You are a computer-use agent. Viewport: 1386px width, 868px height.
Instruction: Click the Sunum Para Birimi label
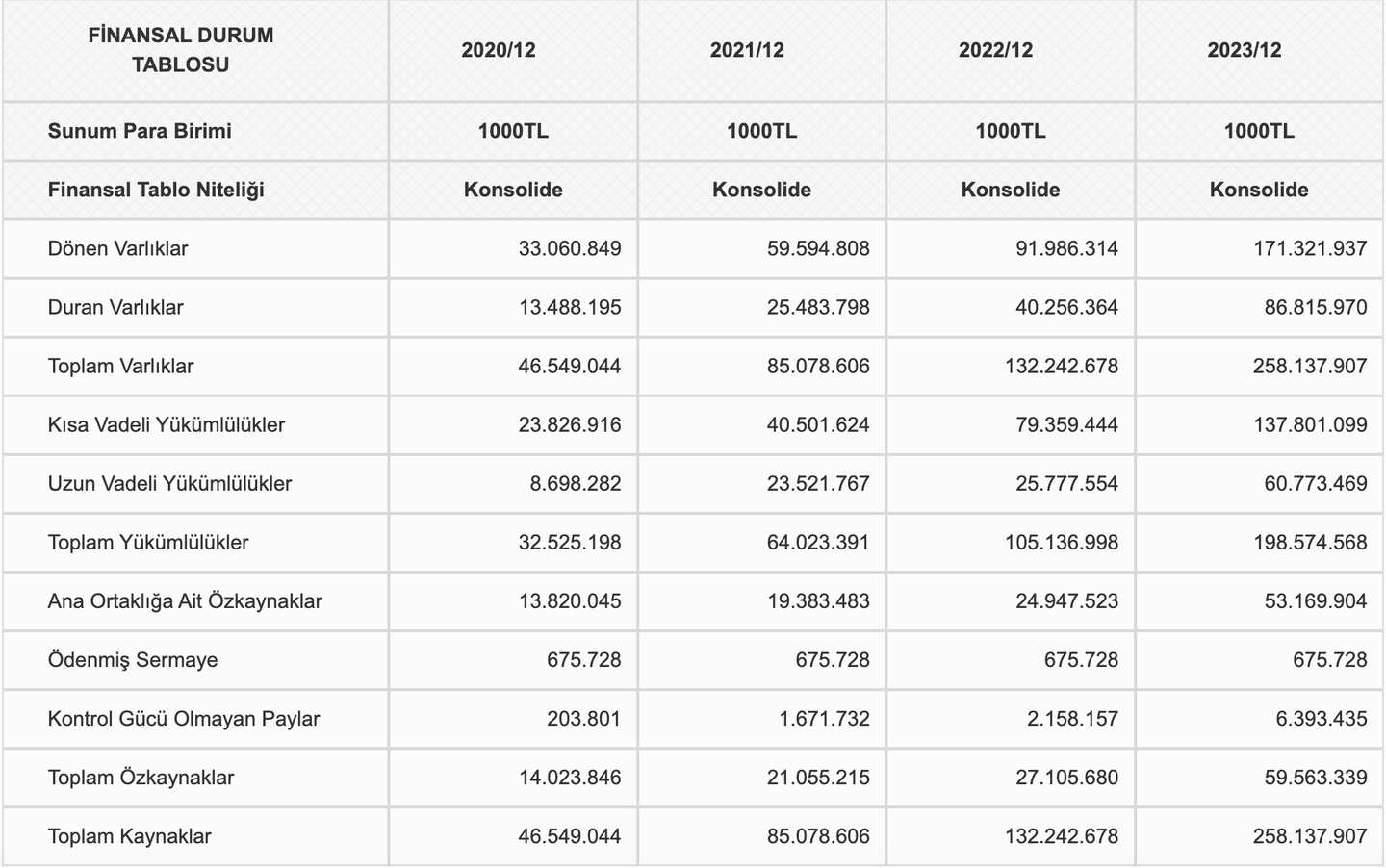[x=140, y=131]
